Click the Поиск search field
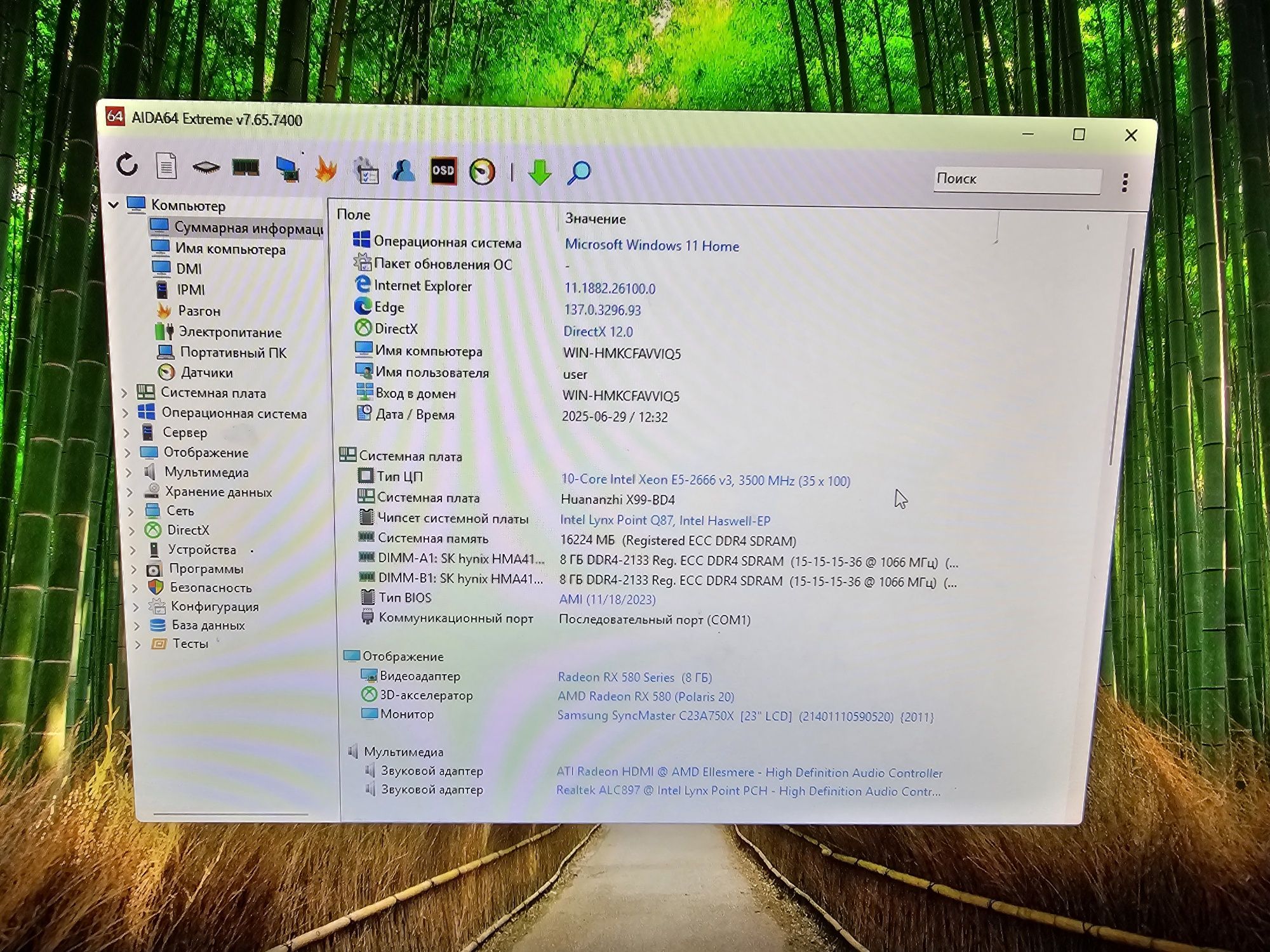Viewport: 1270px width, 952px height. click(x=1017, y=180)
